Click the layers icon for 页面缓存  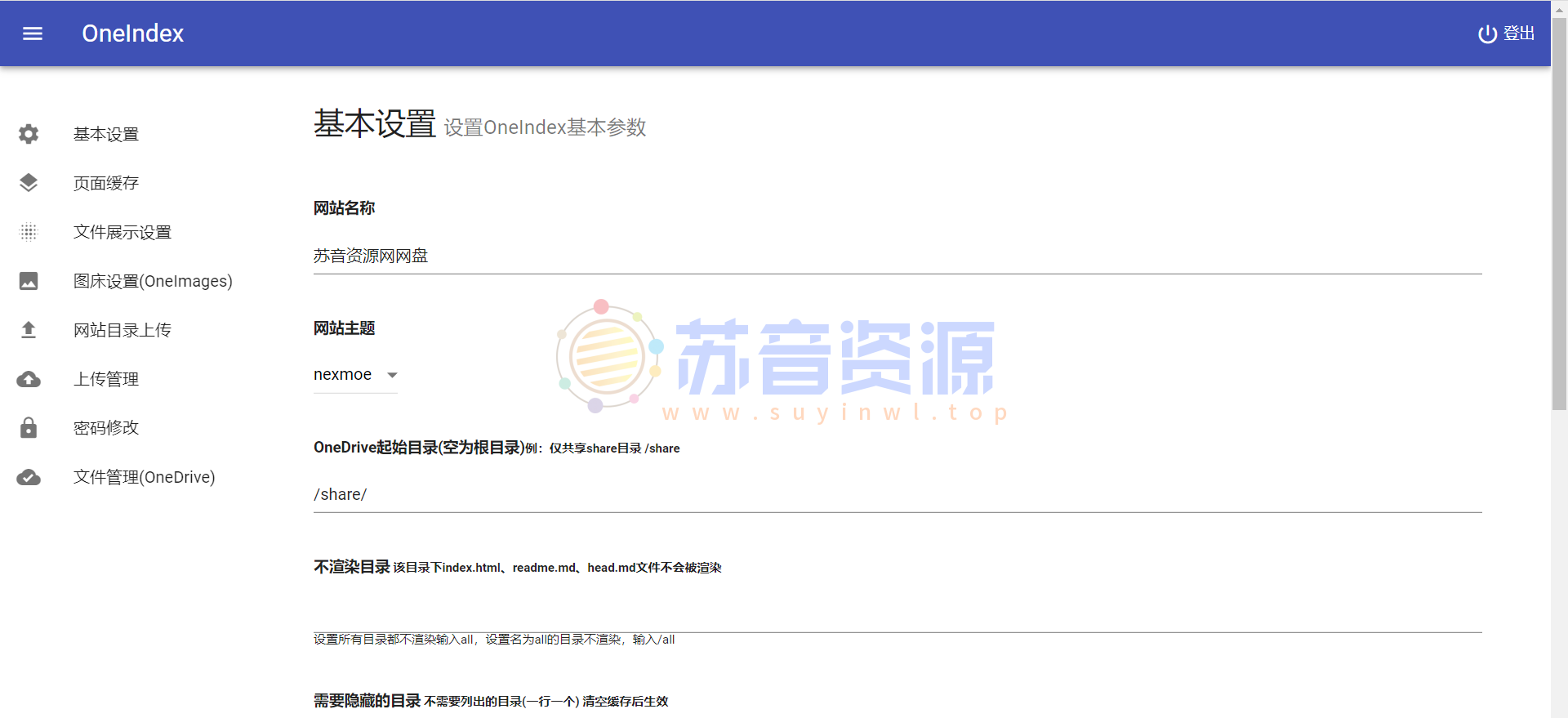click(29, 183)
